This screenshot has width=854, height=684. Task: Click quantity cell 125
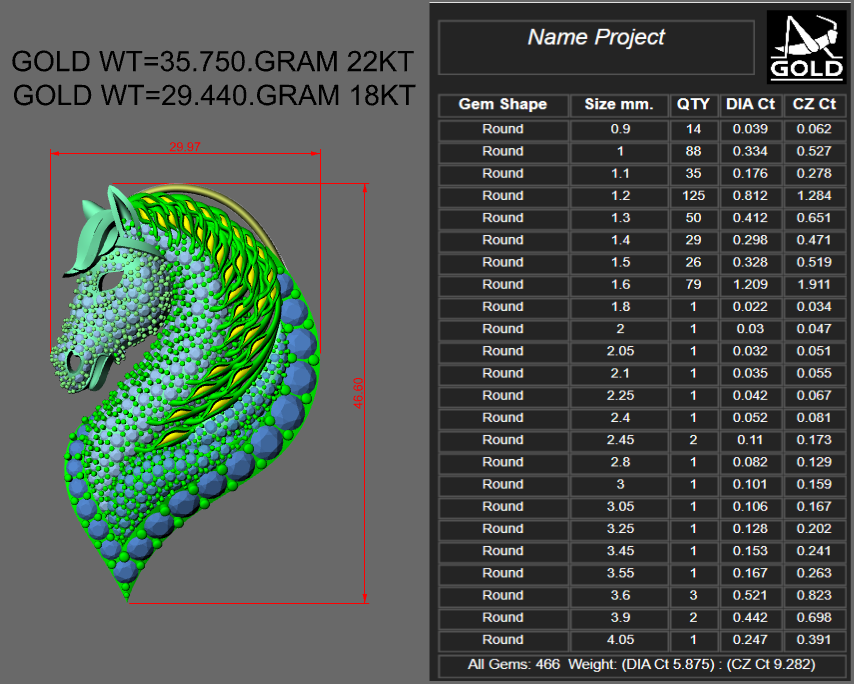(693, 196)
